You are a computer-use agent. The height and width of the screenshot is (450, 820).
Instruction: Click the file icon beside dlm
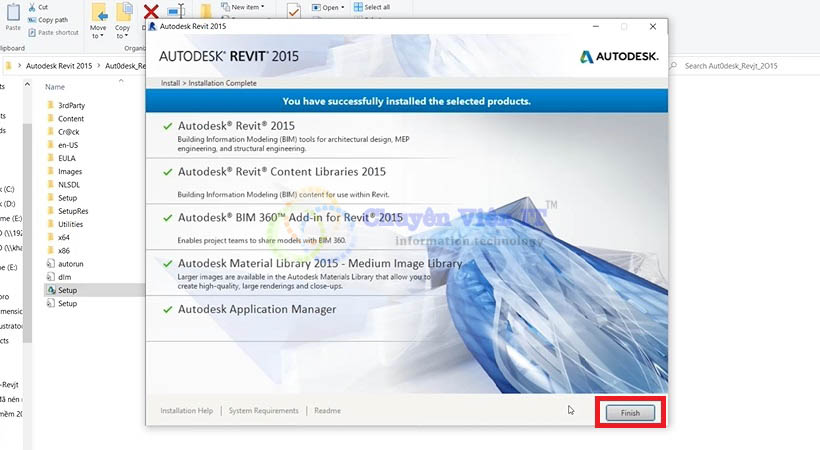tap(51, 276)
